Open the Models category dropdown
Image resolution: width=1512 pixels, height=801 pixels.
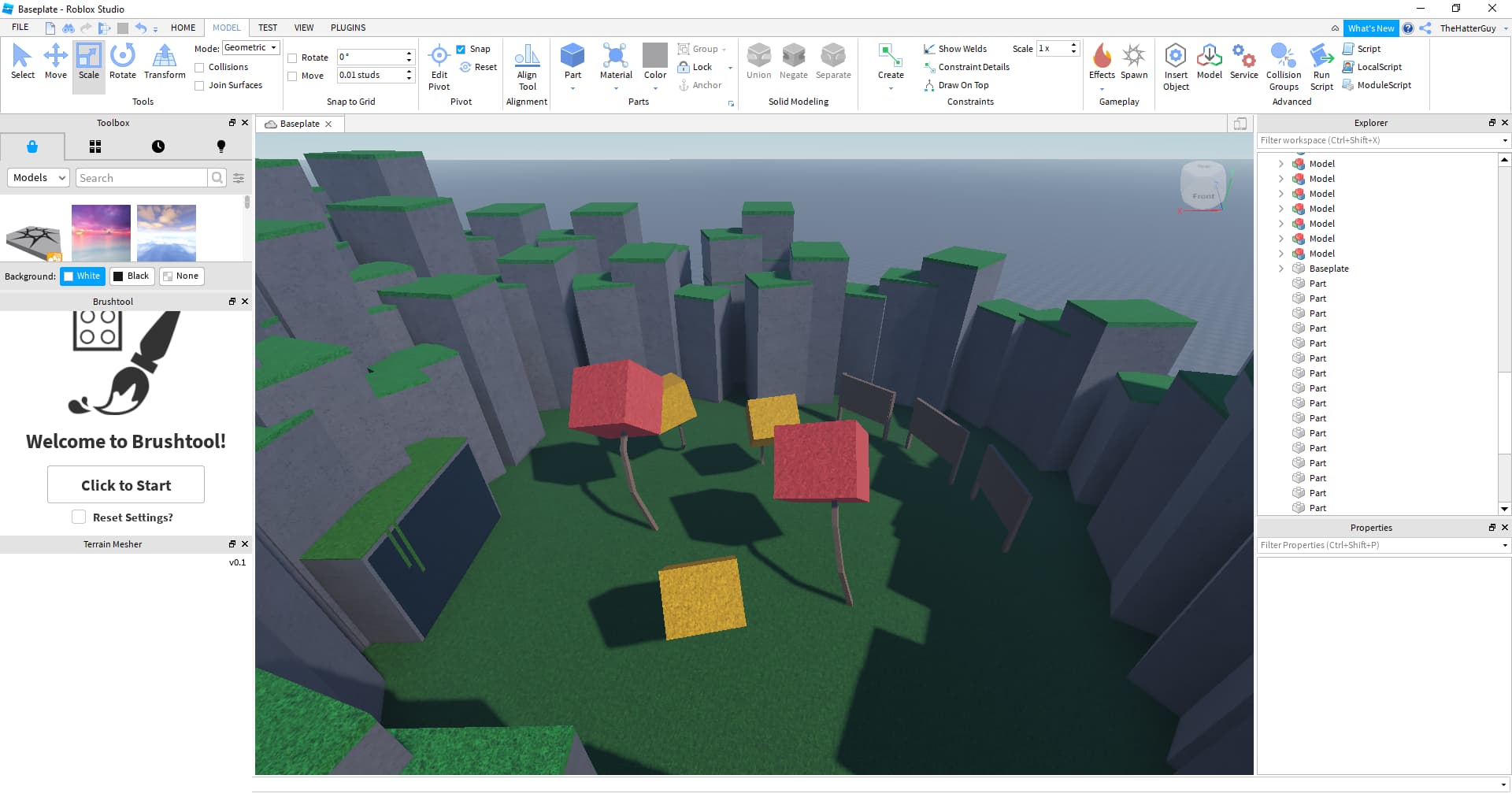[x=39, y=178]
